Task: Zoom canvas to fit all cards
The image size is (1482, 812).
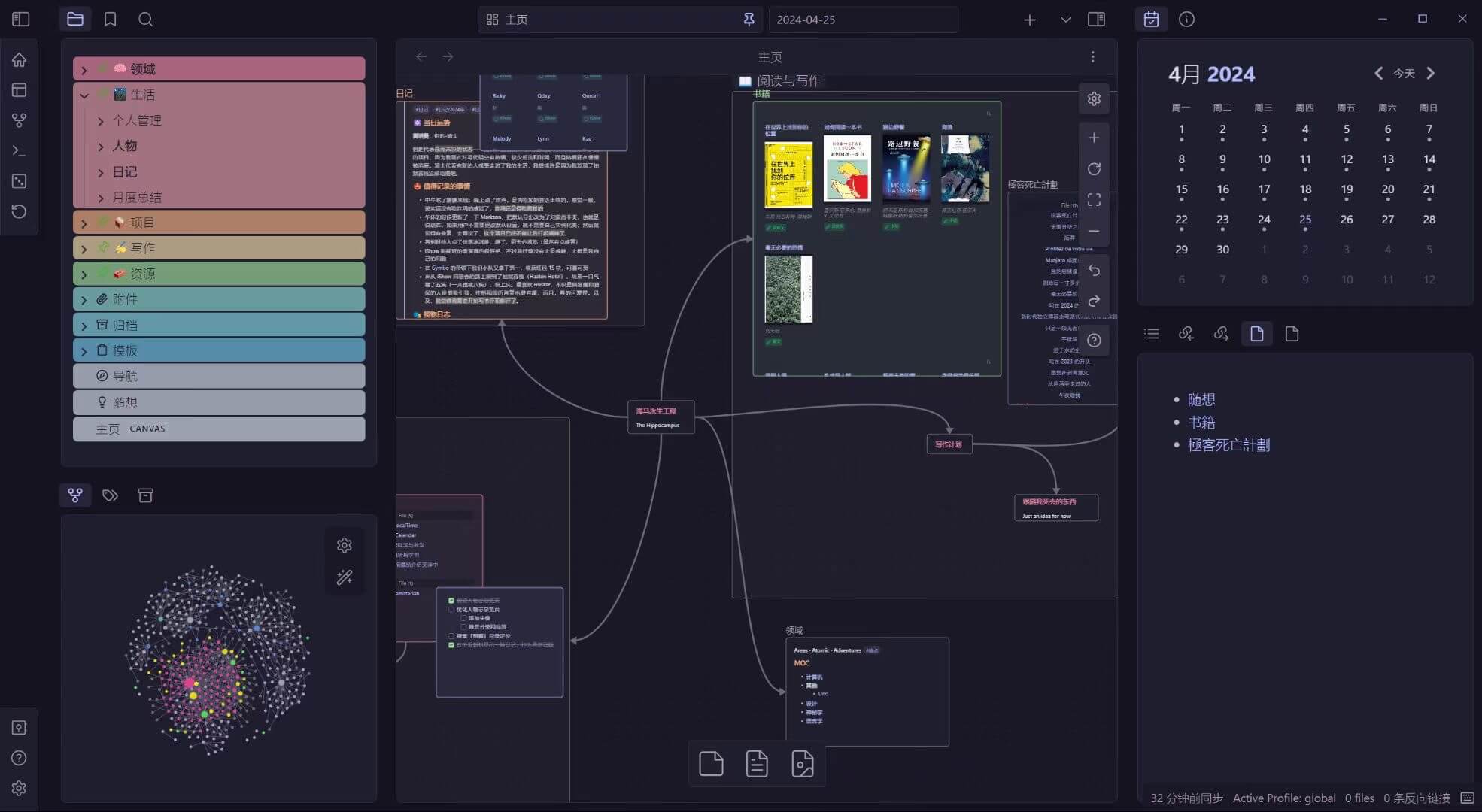Action: point(1094,200)
